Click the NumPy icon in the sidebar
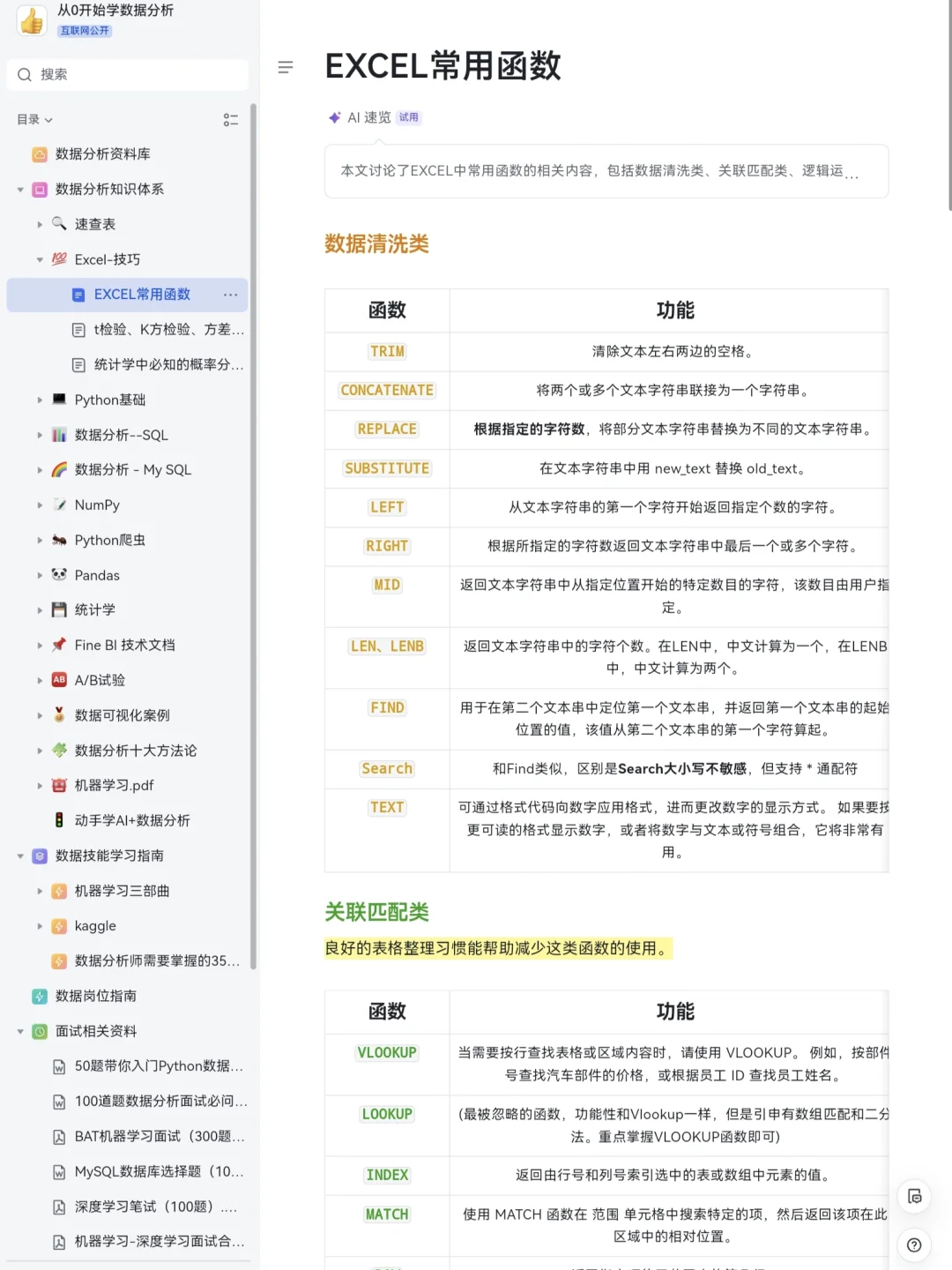 (59, 504)
